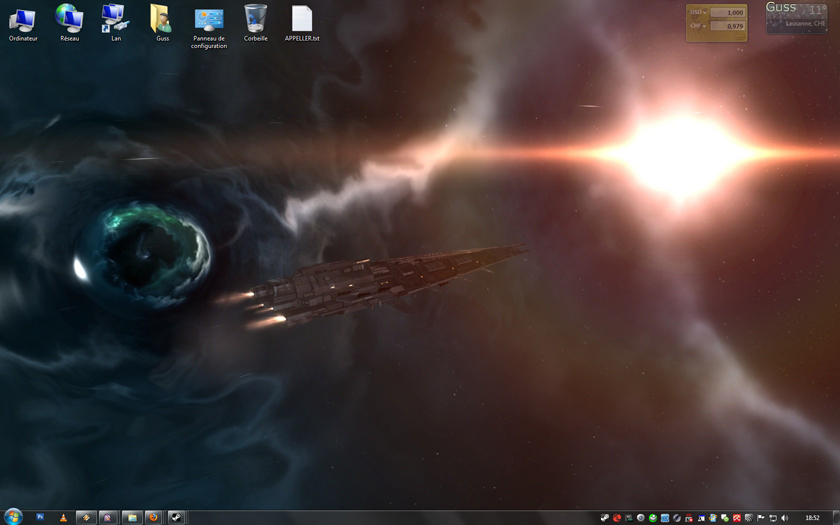Open Steam icon in system tray
This screenshot has height=525, width=840.
point(605,518)
